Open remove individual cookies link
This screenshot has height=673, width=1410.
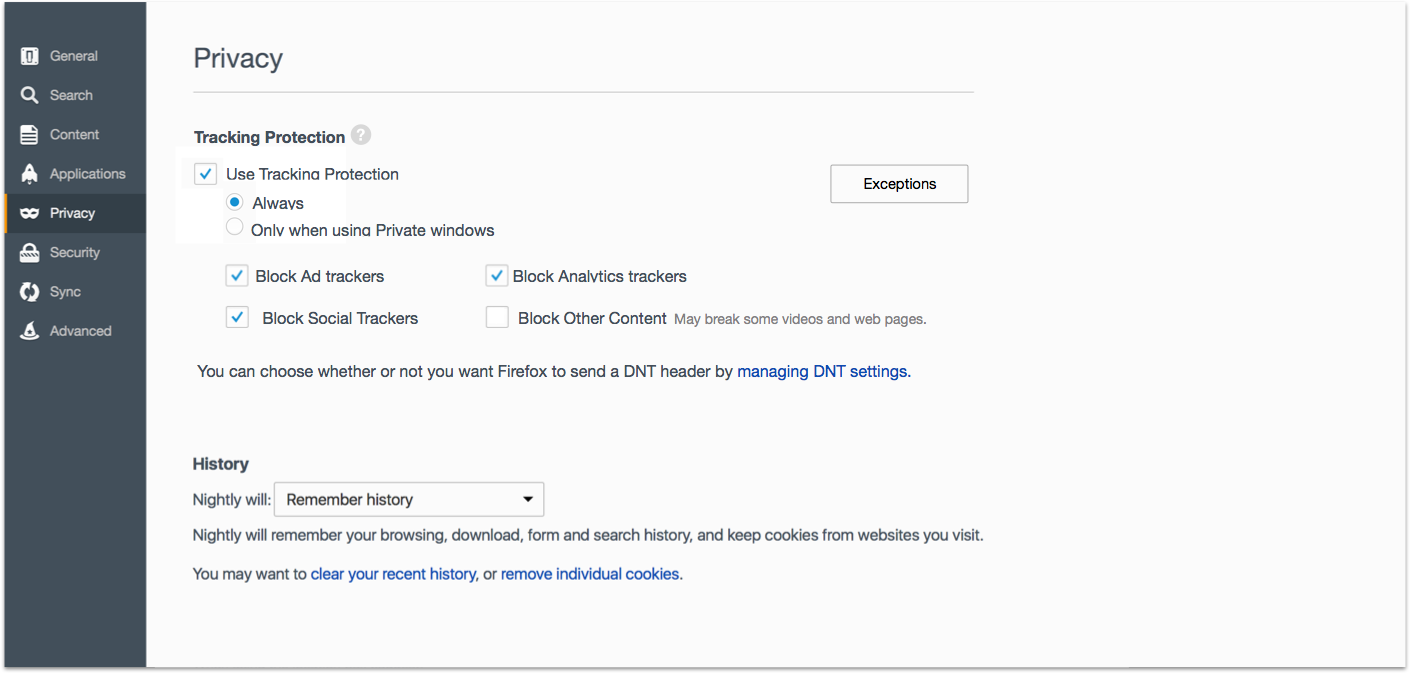[590, 574]
